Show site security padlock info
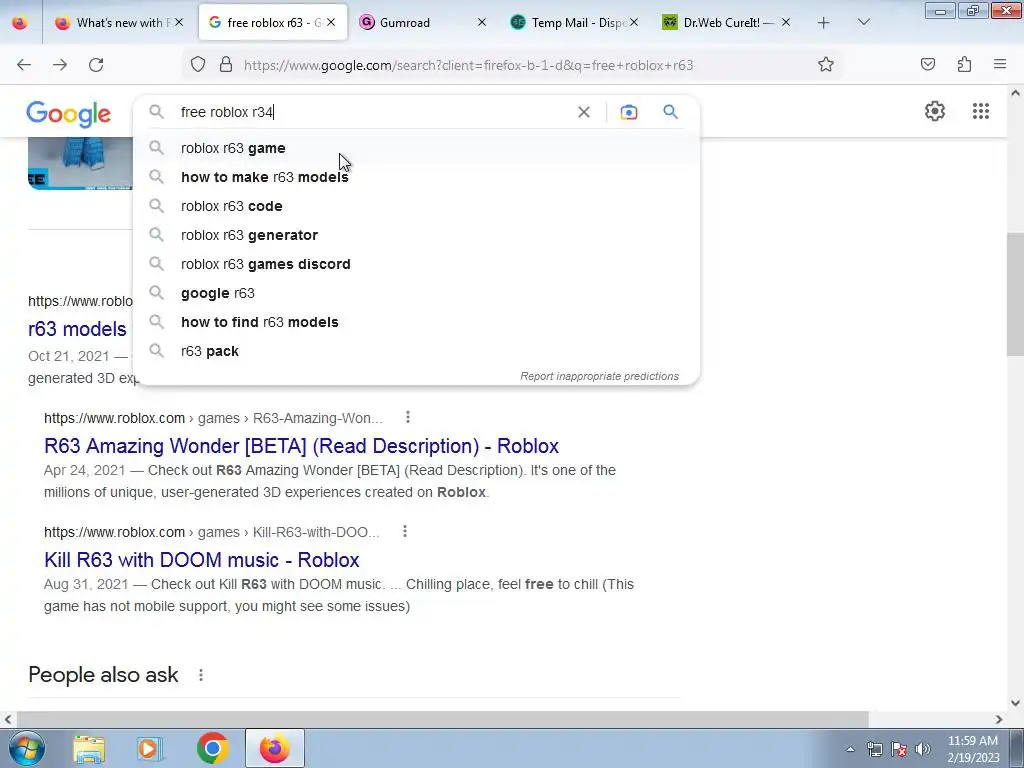Image resolution: width=1024 pixels, height=768 pixels. pyautogui.click(x=226, y=65)
